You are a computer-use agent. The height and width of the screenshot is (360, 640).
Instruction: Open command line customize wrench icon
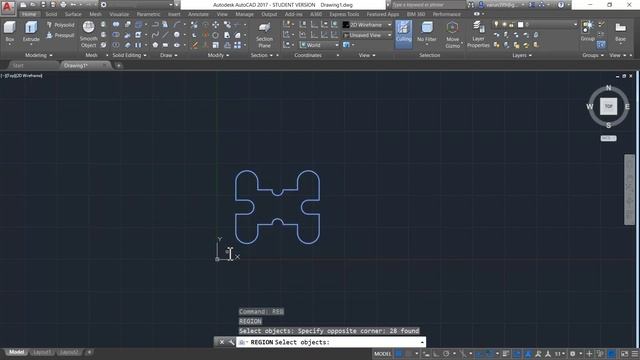tap(231, 342)
